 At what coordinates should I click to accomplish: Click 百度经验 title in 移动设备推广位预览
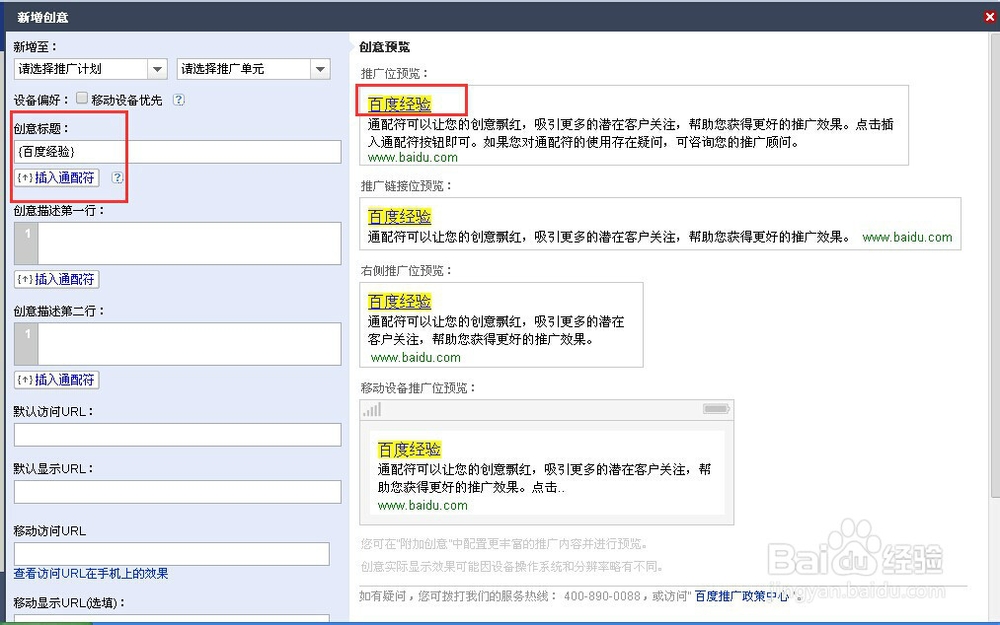409,449
